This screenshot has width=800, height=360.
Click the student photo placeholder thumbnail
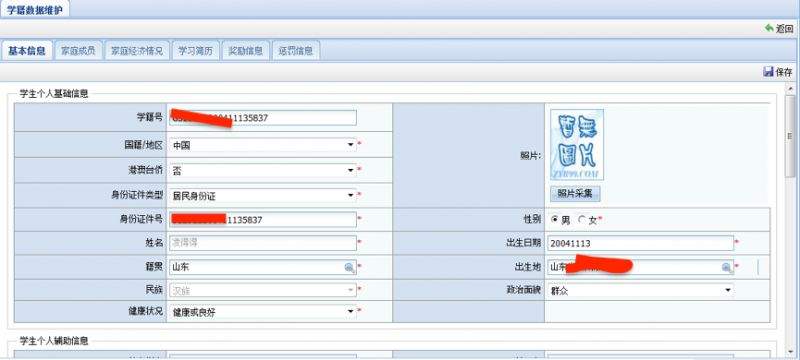pyautogui.click(x=577, y=145)
